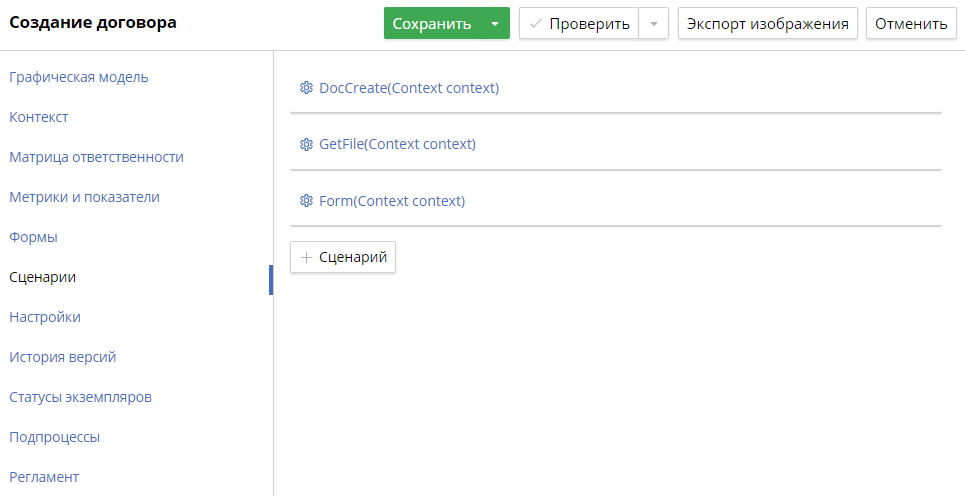Image resolution: width=965 pixels, height=496 pixels.
Task: Open the Проверить dropdown arrow
Action: 654,23
